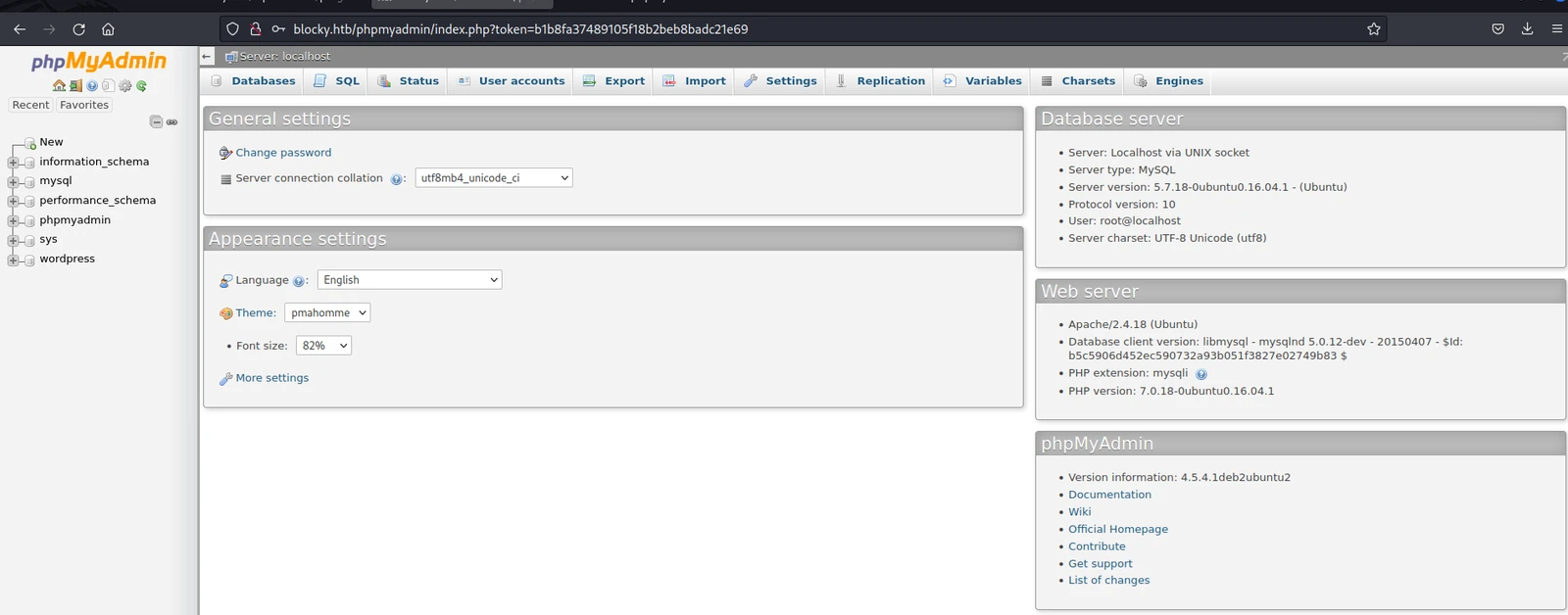Open Server connection collation dropdown
Screen dimensions: 1568x615
pos(494,178)
